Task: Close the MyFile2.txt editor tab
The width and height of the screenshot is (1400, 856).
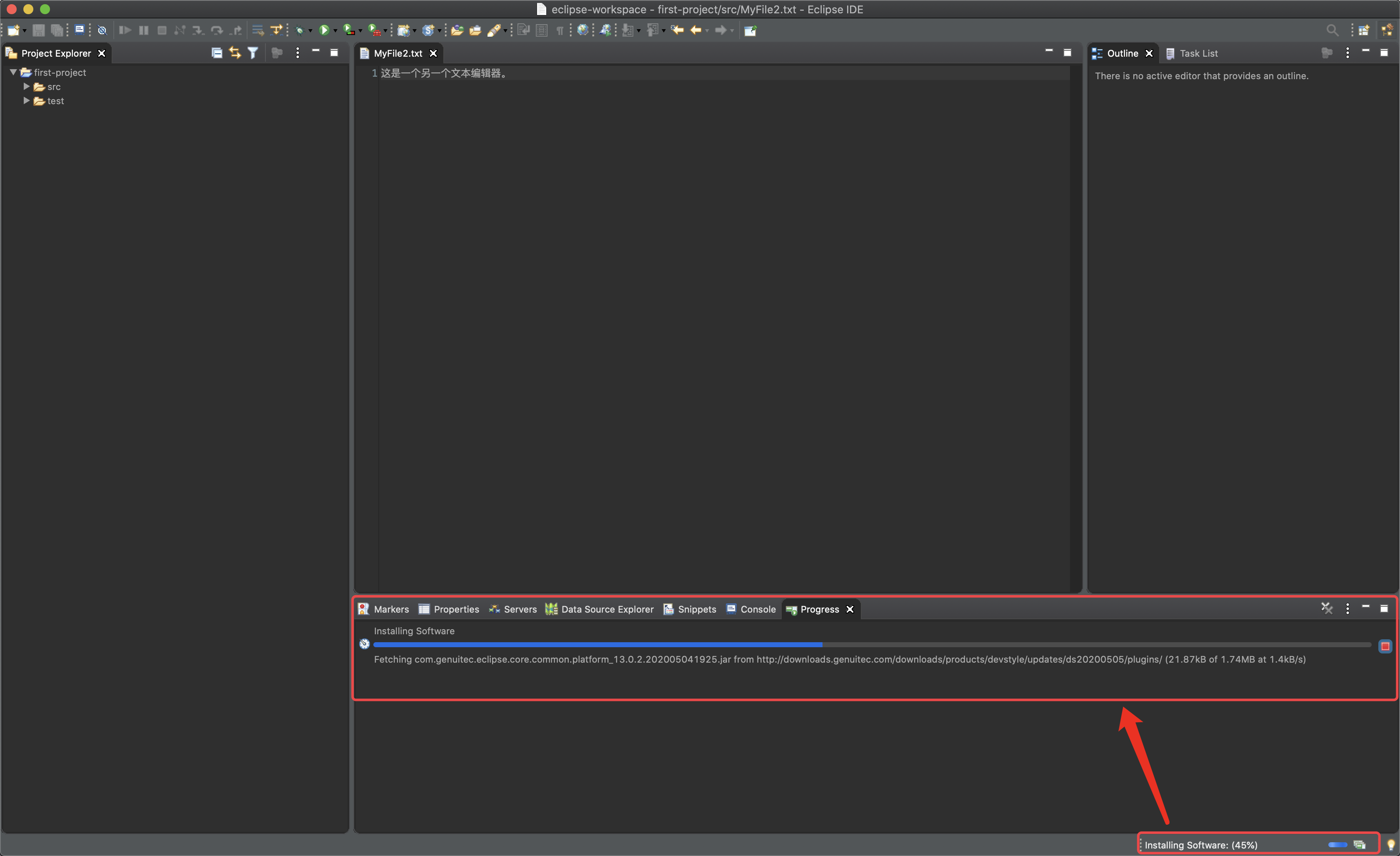Action: pos(433,53)
